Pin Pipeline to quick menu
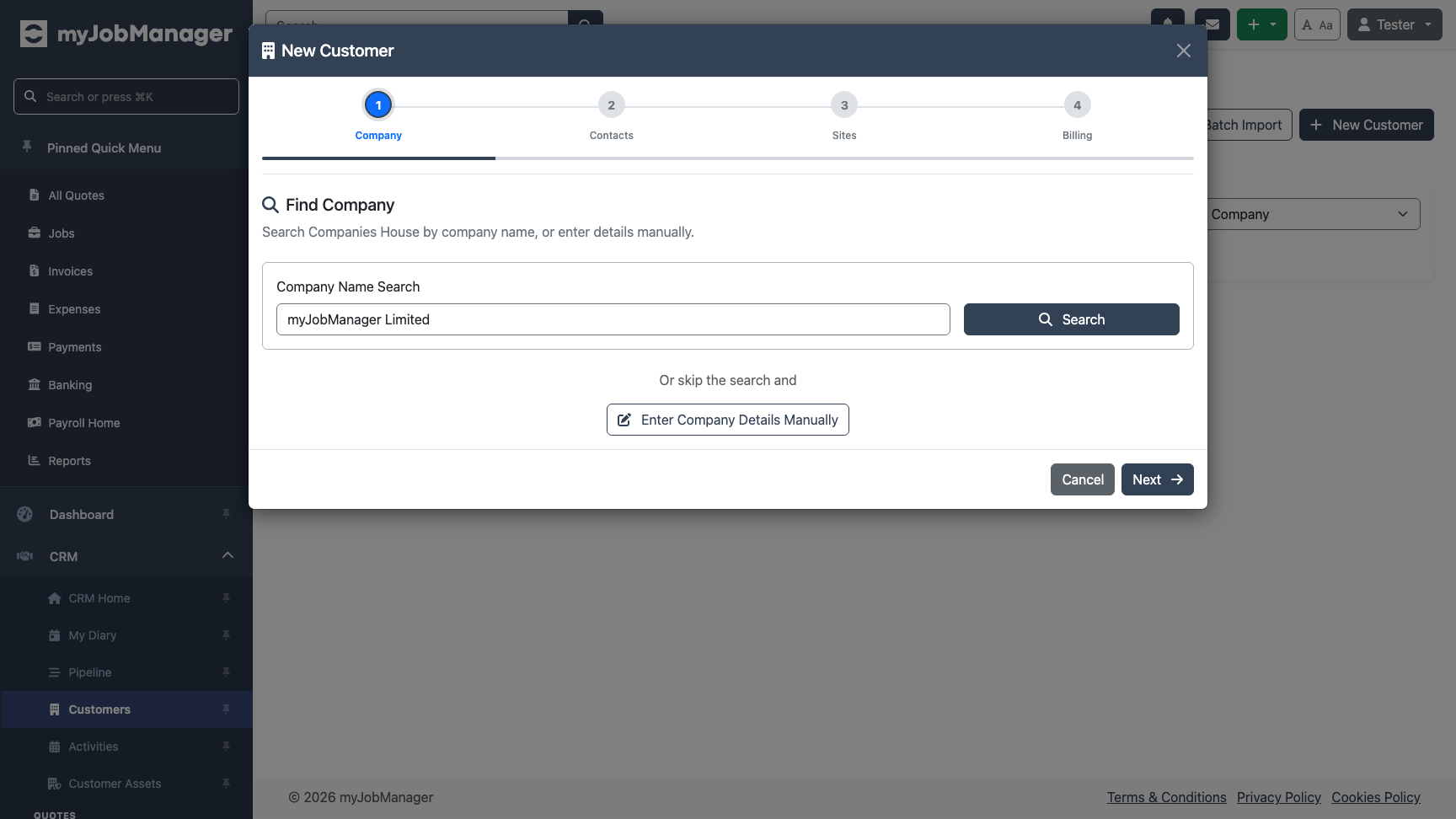This screenshot has height=819, width=1456. (x=226, y=672)
